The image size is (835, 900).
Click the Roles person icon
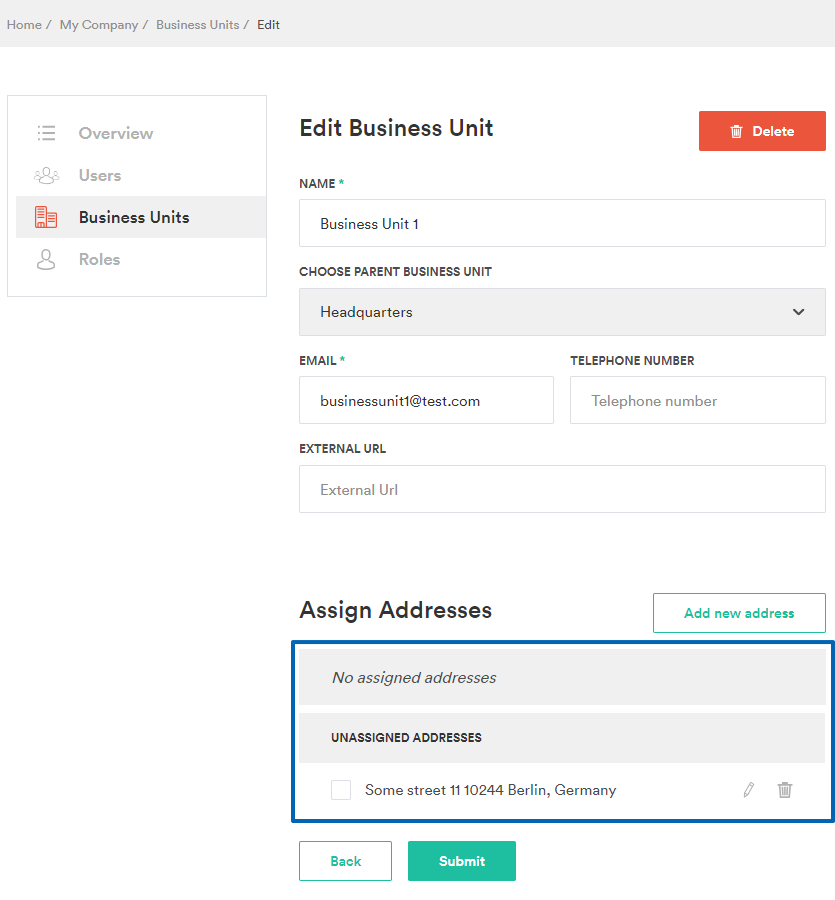[46, 259]
